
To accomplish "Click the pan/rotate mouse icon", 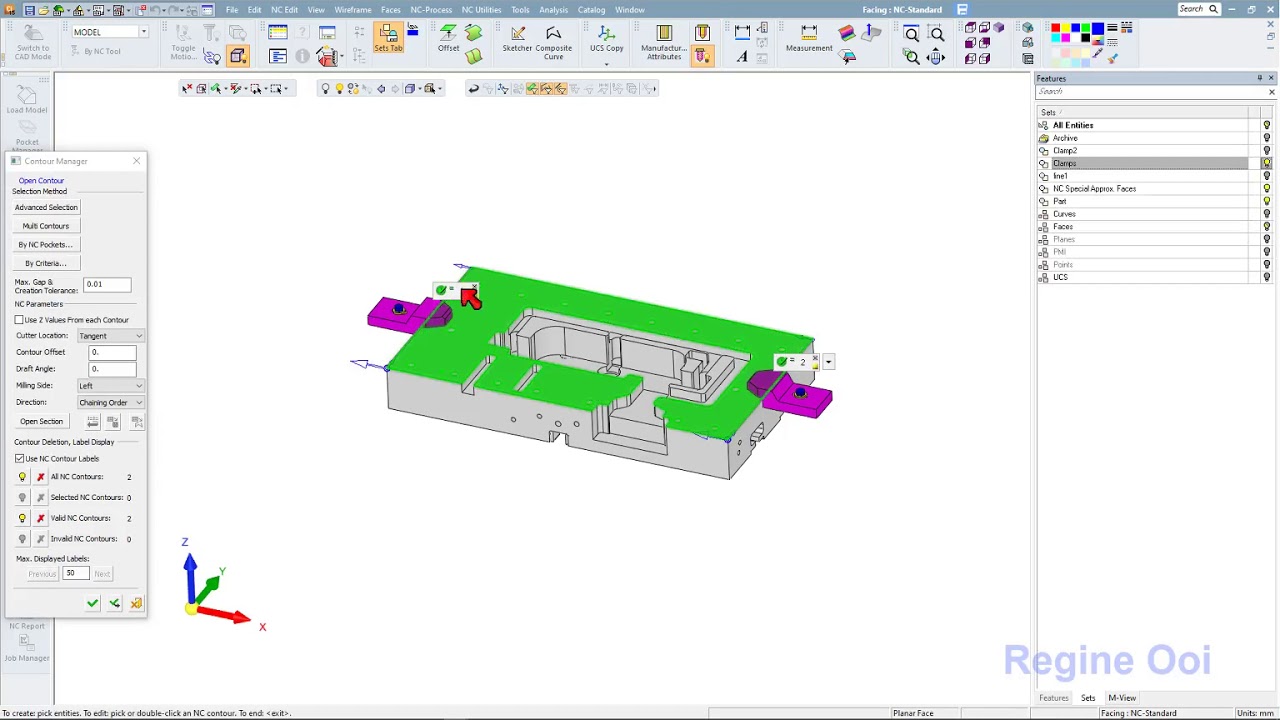I will 937,57.
